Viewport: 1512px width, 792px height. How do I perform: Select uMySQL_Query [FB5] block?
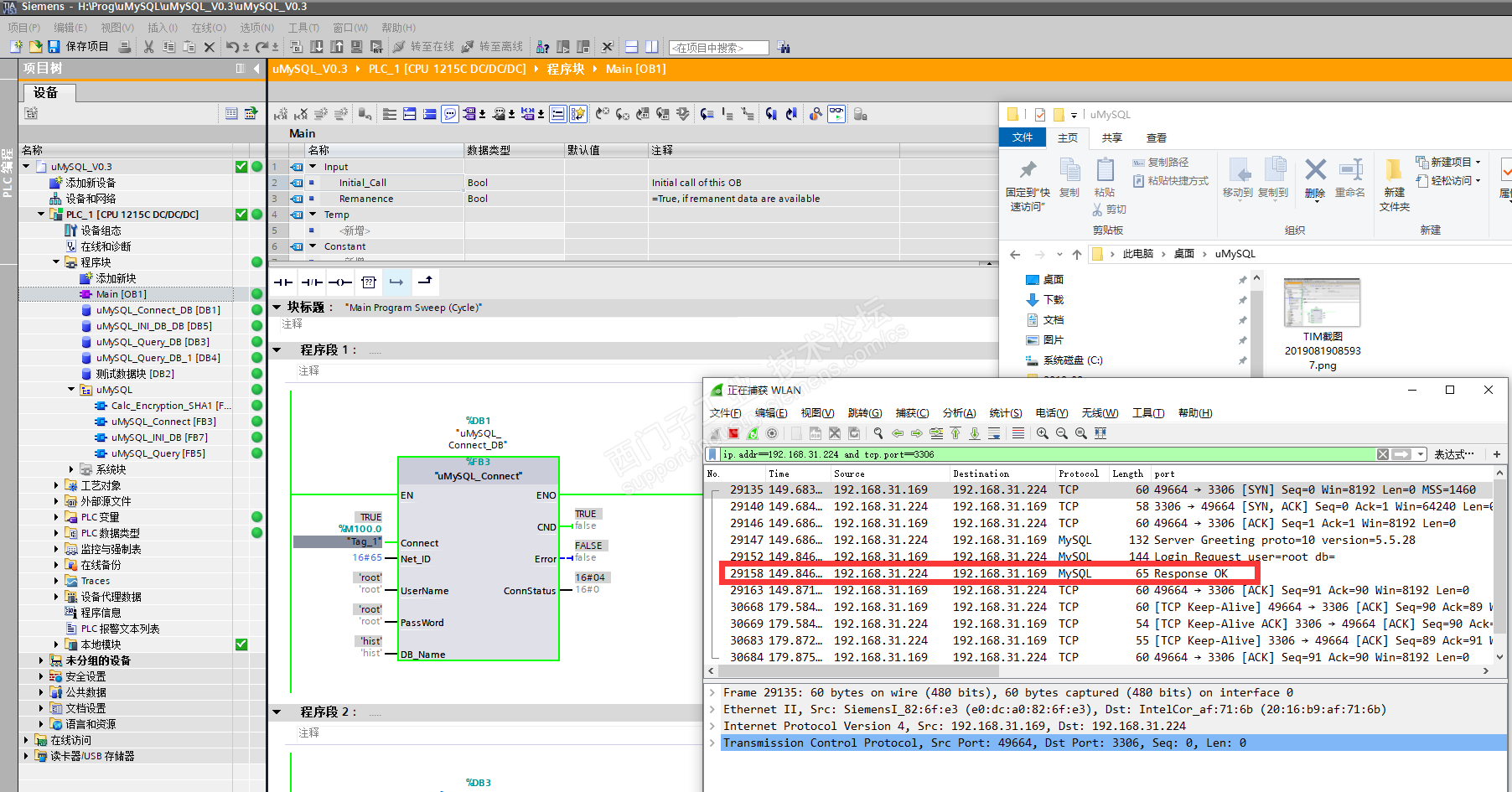[158, 453]
